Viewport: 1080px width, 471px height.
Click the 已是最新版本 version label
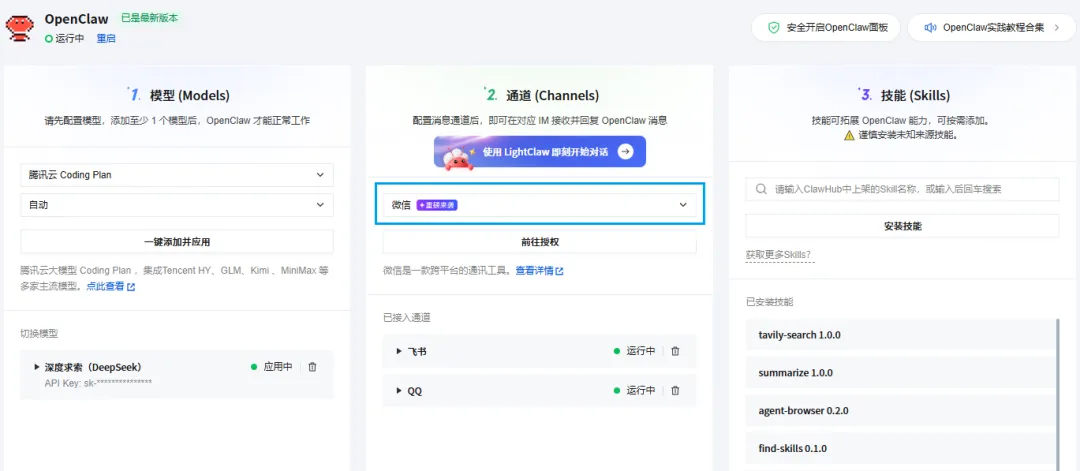click(x=149, y=18)
